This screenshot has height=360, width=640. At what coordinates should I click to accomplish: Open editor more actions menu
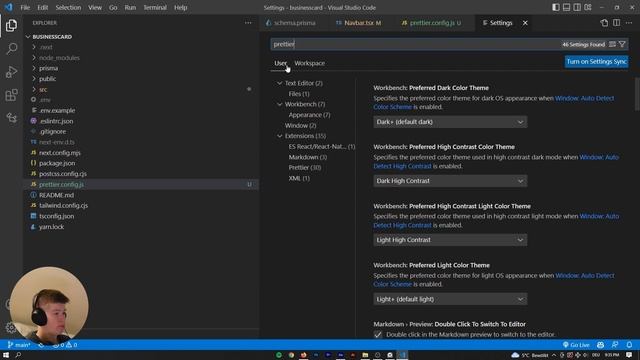pos(629,23)
